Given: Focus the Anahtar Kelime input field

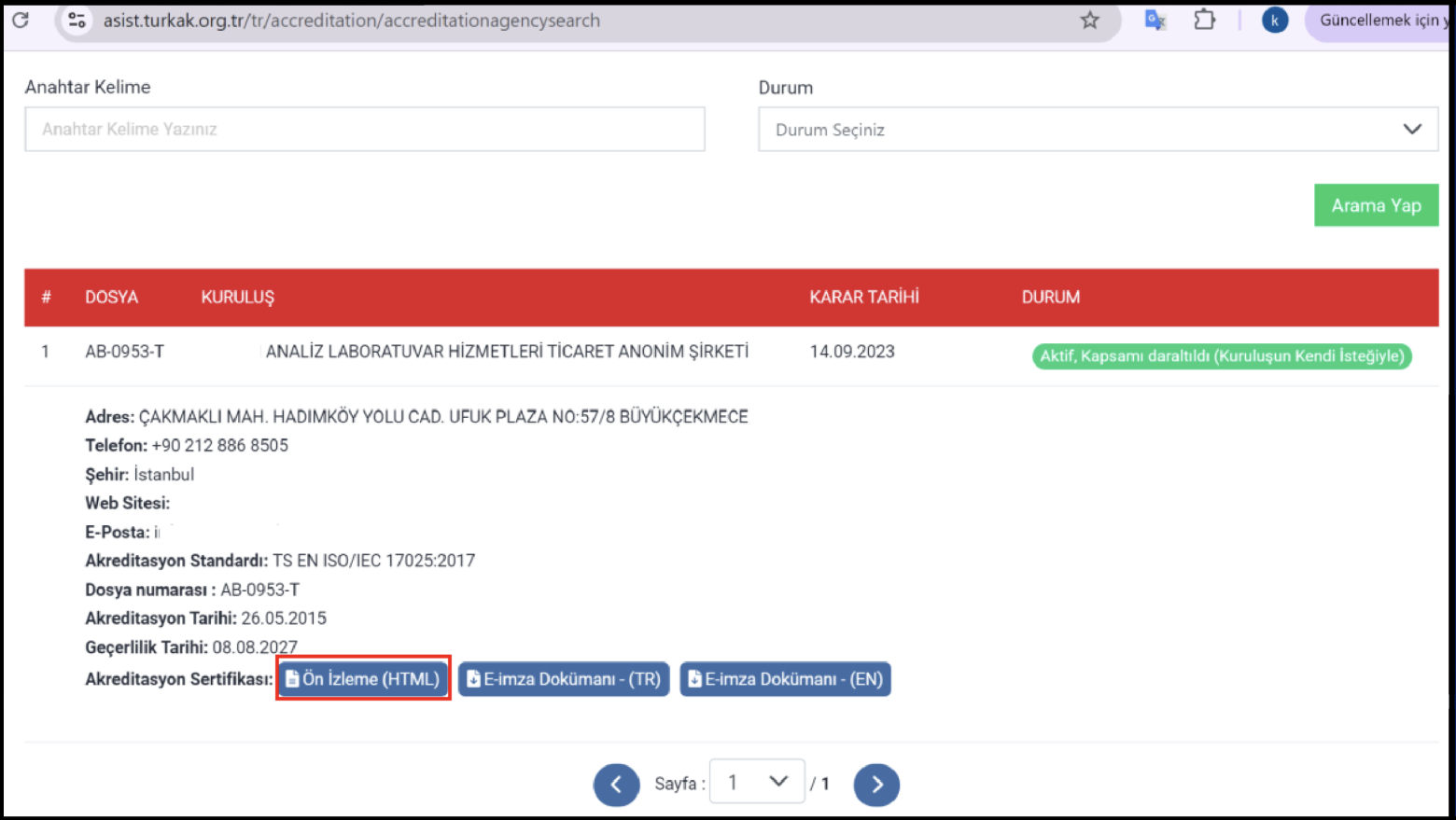Looking at the screenshot, I should pyautogui.click(x=365, y=129).
